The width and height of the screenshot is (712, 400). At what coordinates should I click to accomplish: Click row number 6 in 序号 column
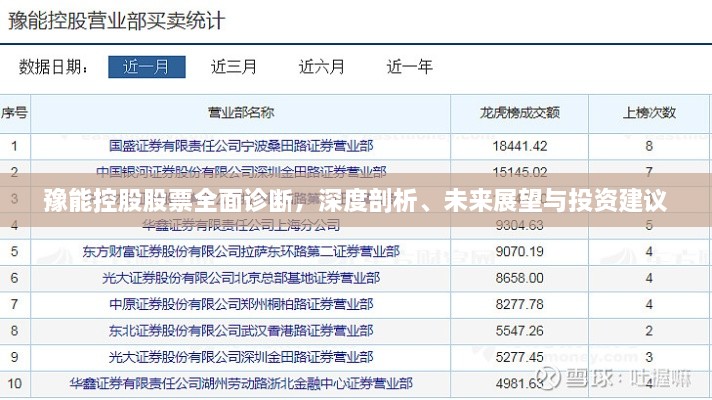point(14,277)
